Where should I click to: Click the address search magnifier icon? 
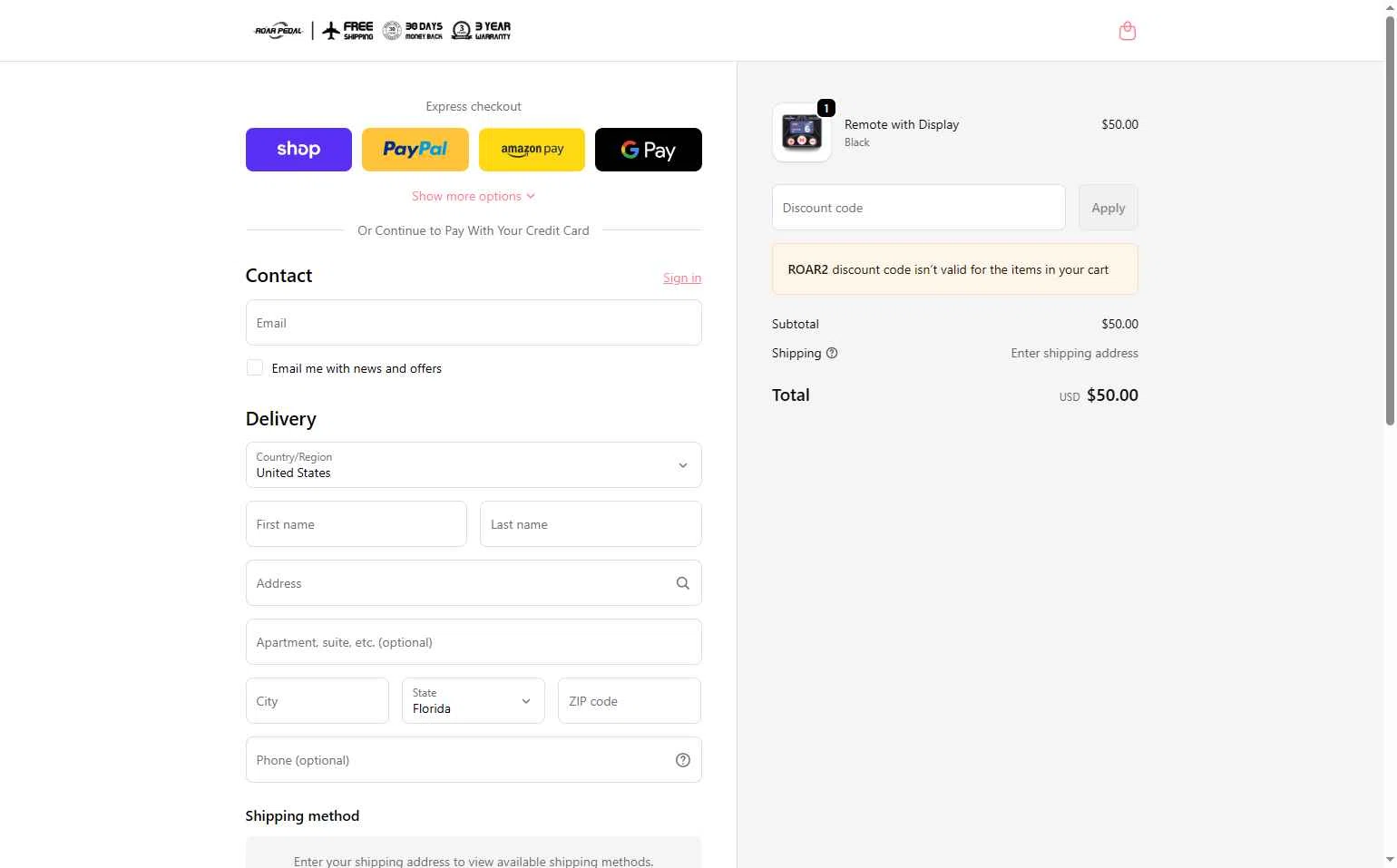[x=683, y=583]
